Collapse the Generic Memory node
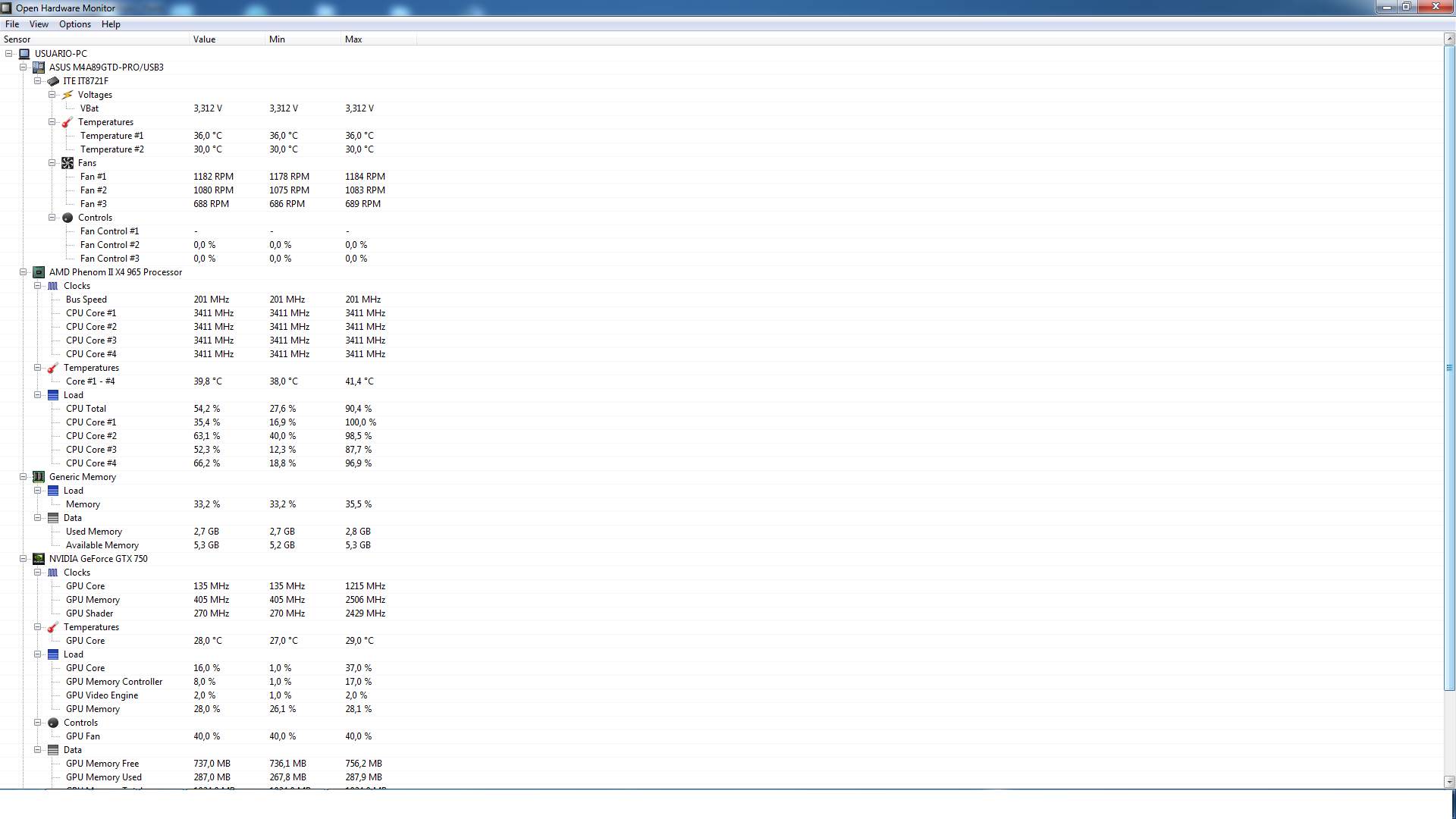 pyautogui.click(x=24, y=477)
